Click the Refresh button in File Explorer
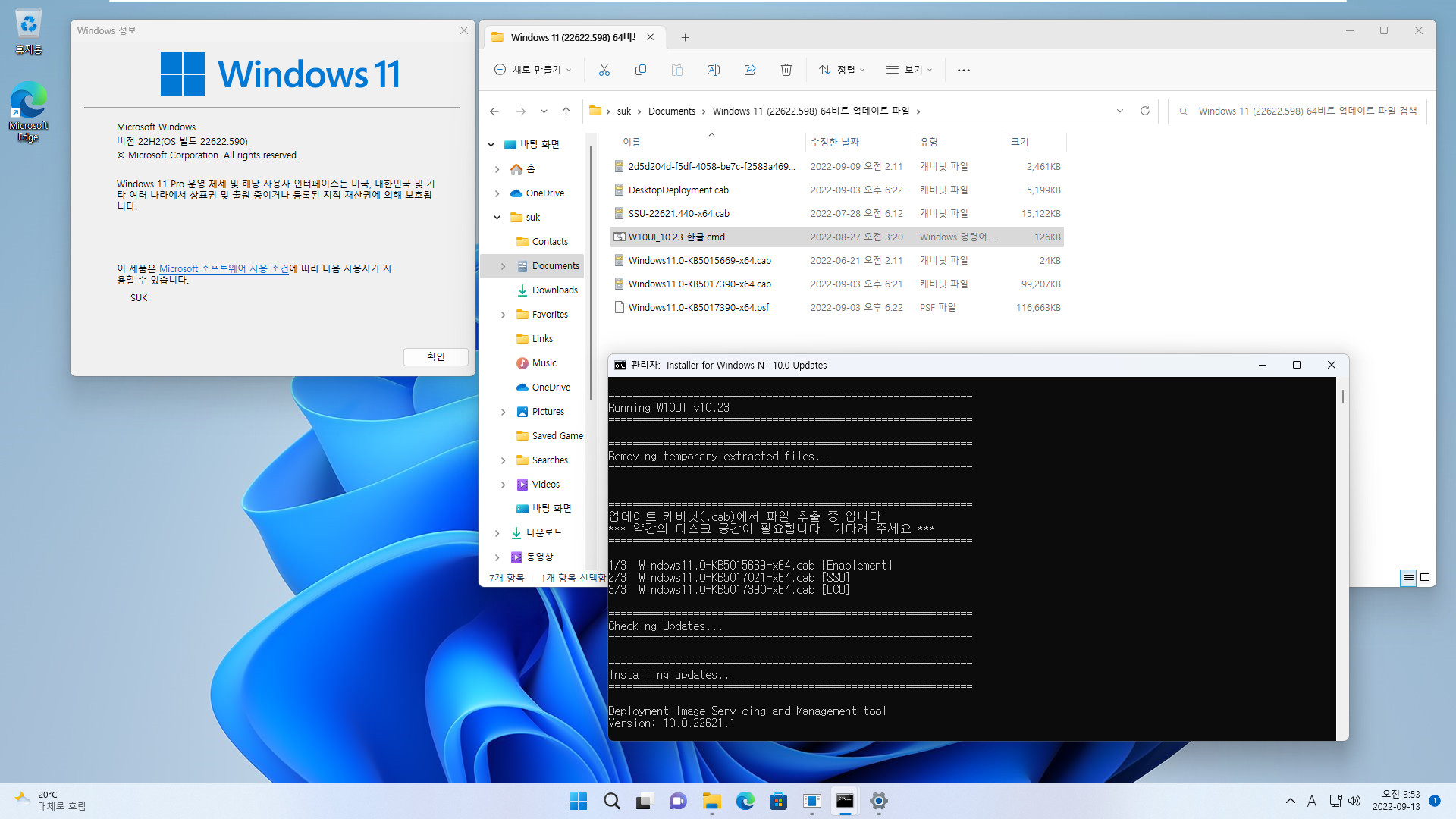This screenshot has width=1456, height=819. (x=1144, y=110)
